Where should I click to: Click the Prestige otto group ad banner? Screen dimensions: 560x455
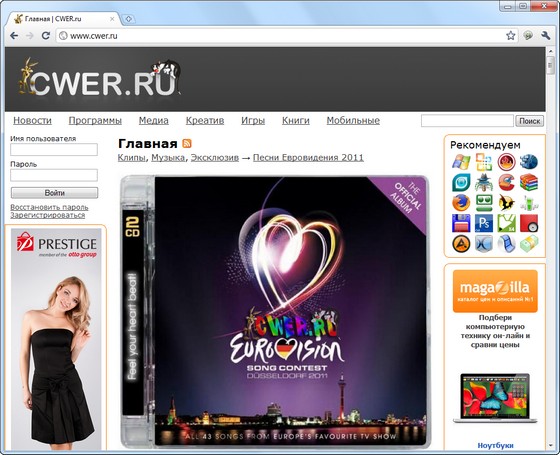56,339
